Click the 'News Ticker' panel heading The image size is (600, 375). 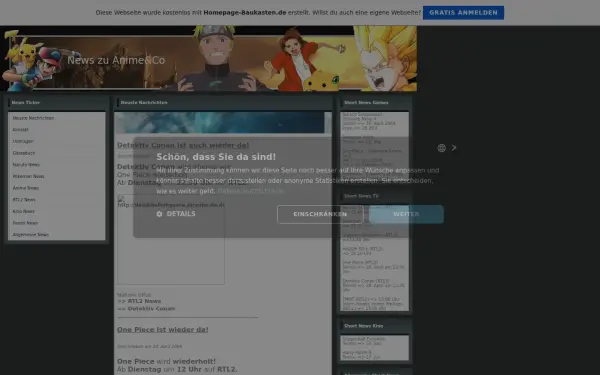[26, 103]
